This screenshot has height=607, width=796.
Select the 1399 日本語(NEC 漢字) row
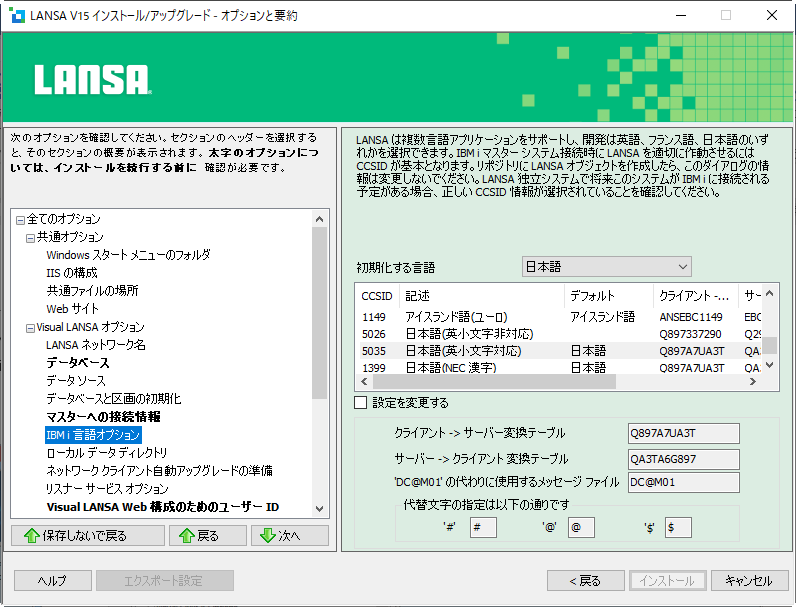[559, 367]
